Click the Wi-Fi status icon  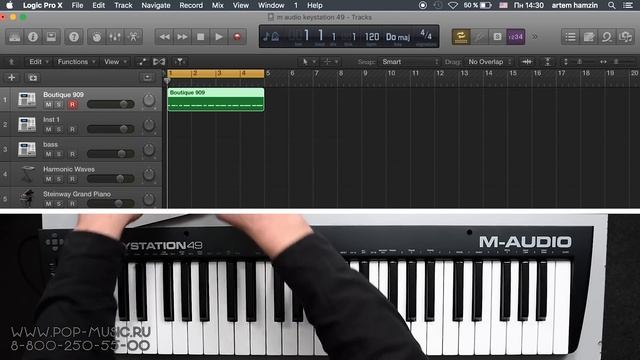point(453,5)
